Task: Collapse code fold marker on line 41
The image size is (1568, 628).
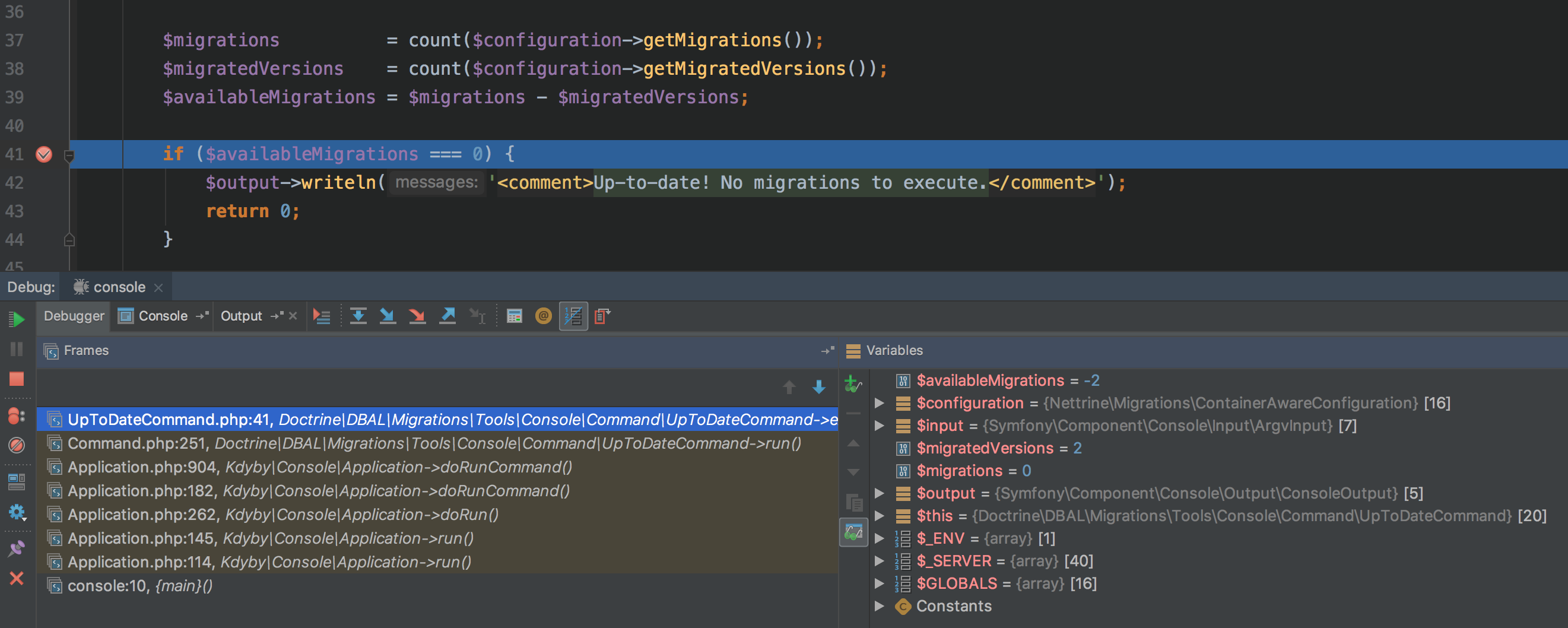Action: [69, 156]
